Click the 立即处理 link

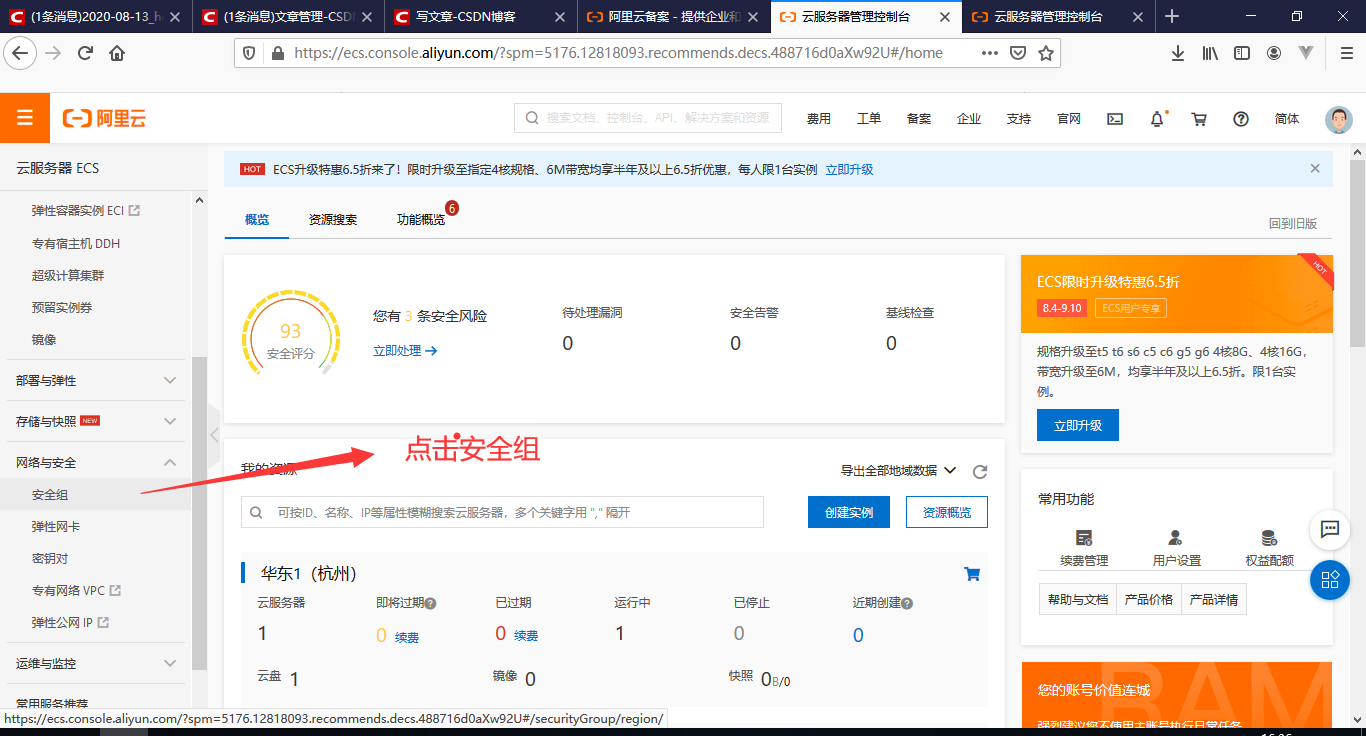pyautogui.click(x=405, y=351)
